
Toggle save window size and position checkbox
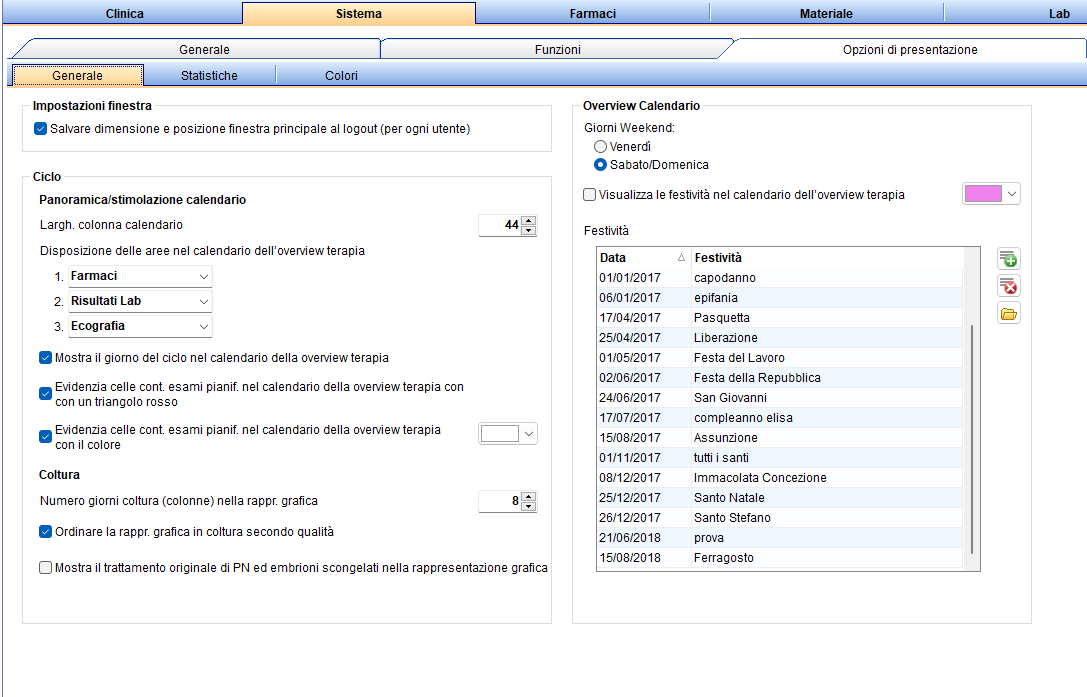[41, 129]
